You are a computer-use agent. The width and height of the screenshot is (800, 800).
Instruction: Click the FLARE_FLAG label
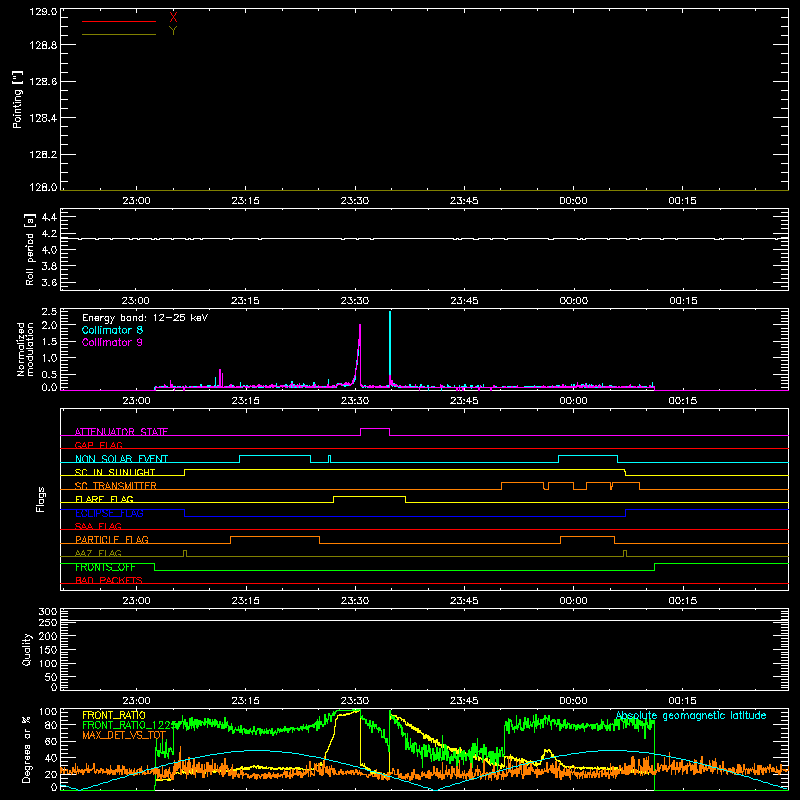pyautogui.click(x=104, y=499)
